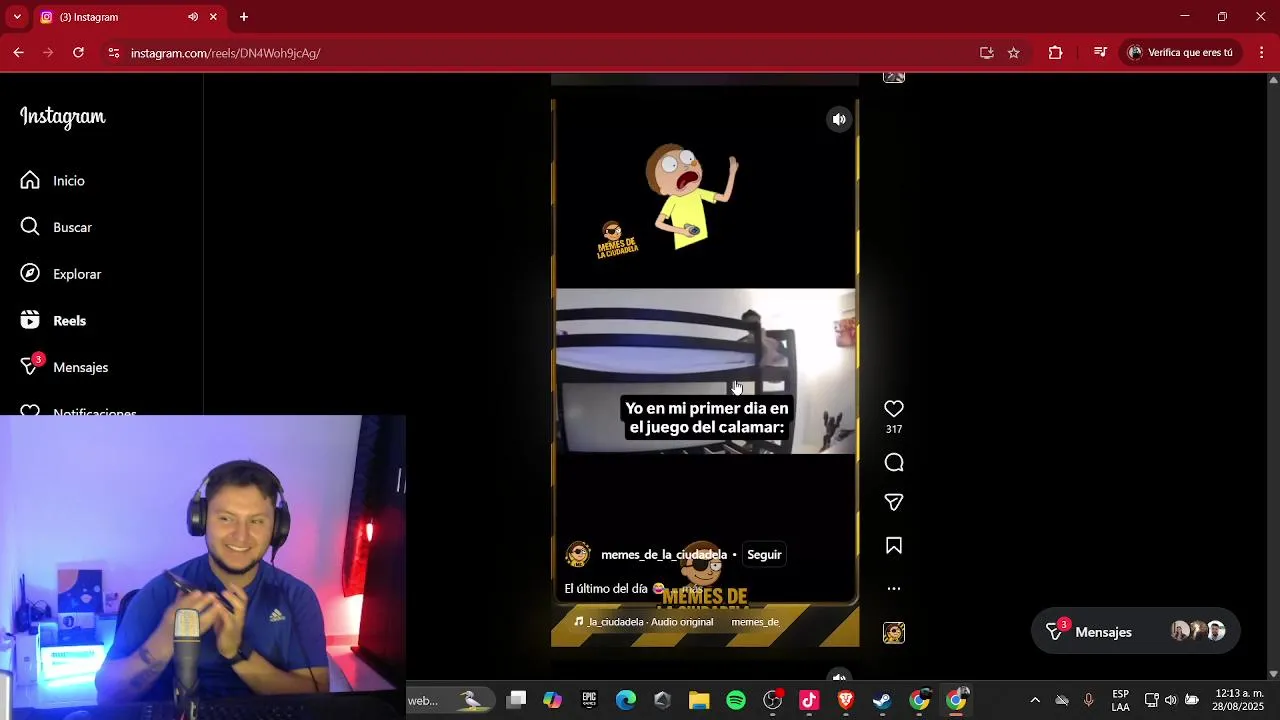This screenshot has width=1280, height=720.
Task: Open Spotify from taskbar
Action: coord(736,700)
